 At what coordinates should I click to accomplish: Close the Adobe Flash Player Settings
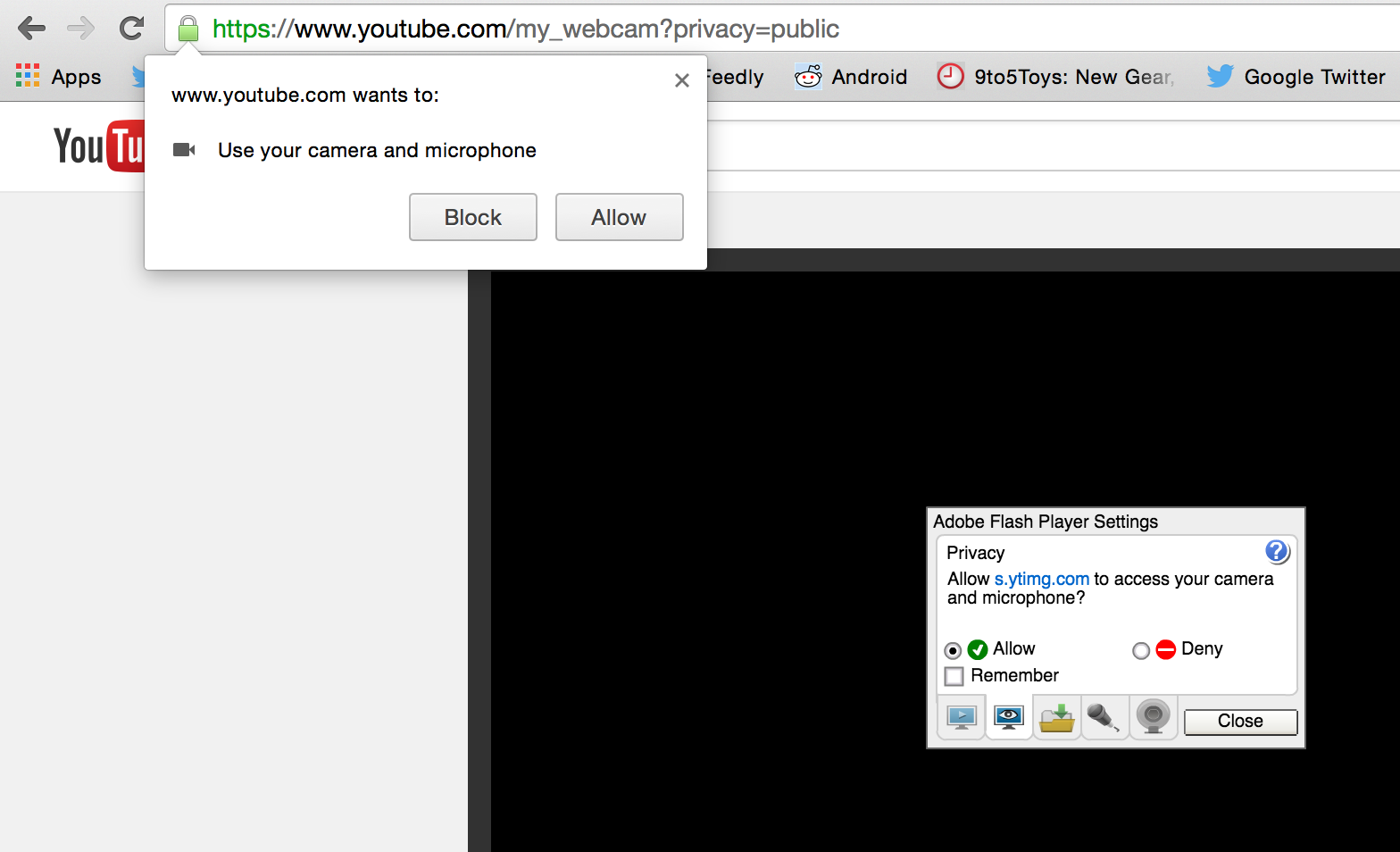(x=1240, y=722)
